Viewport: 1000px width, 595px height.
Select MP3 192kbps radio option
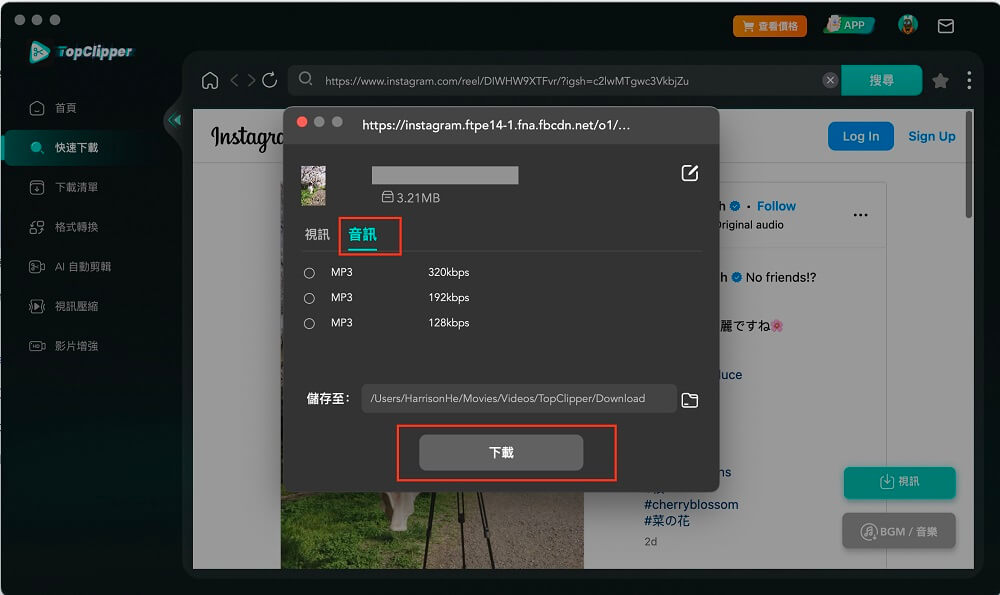(309, 298)
